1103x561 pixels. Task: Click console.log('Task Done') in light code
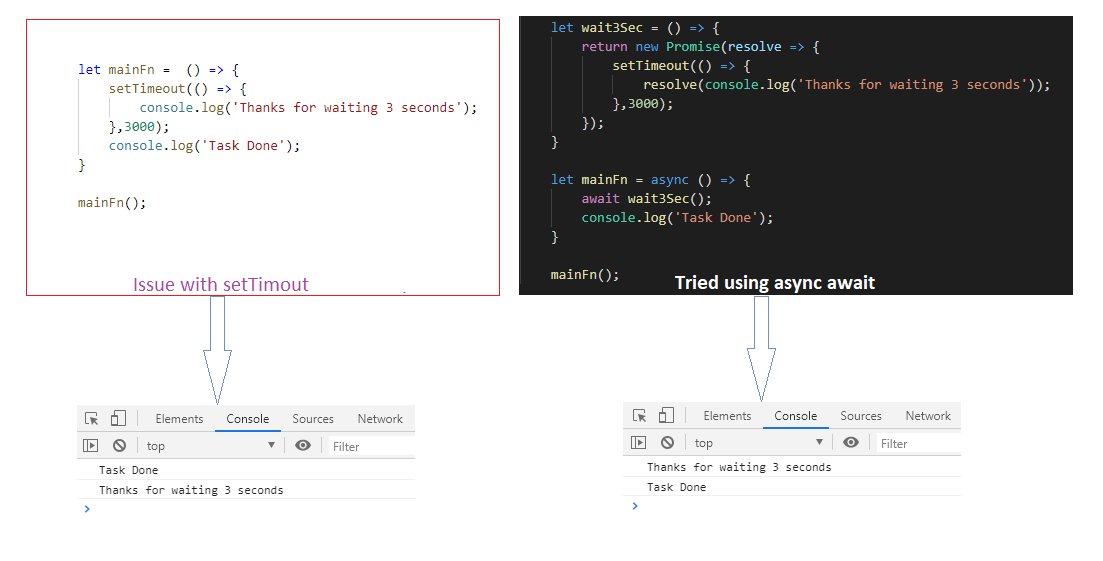[x=204, y=146]
